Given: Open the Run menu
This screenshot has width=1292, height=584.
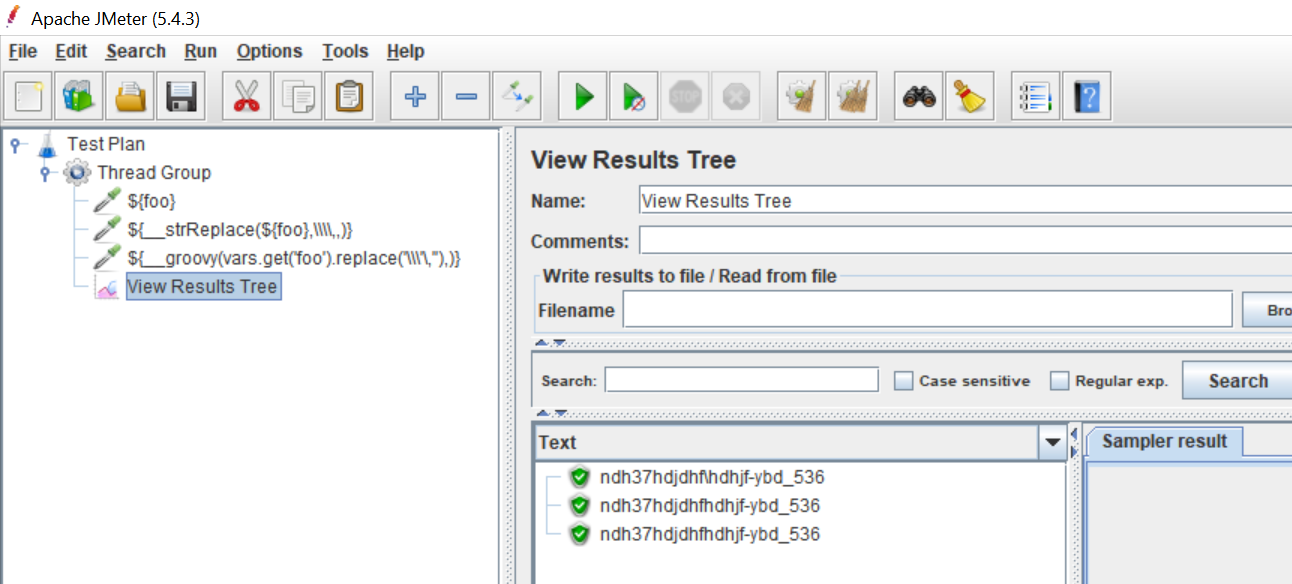Looking at the screenshot, I should click(x=201, y=51).
